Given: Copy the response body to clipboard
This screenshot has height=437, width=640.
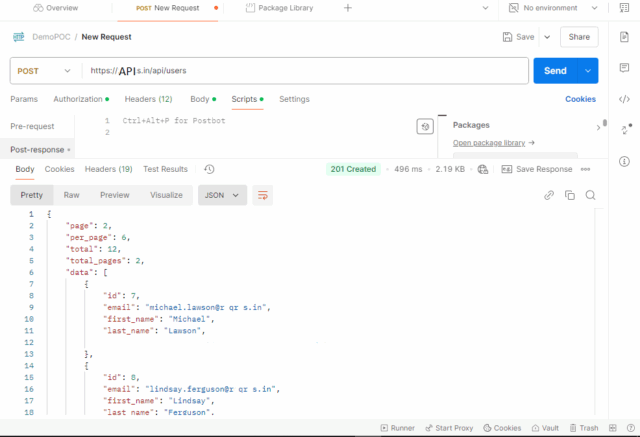Looking at the screenshot, I should [x=570, y=195].
